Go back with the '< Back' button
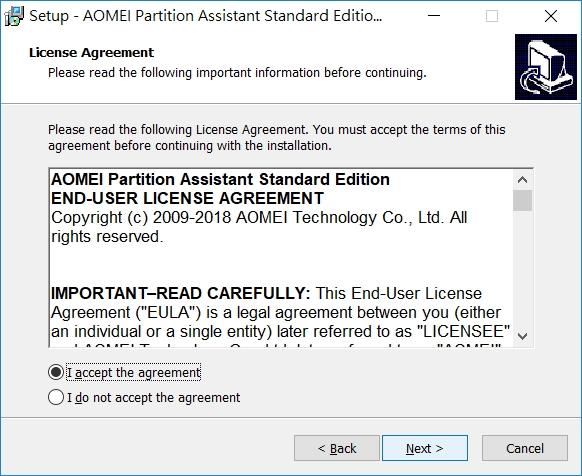The height and width of the screenshot is (476, 582). [337, 448]
